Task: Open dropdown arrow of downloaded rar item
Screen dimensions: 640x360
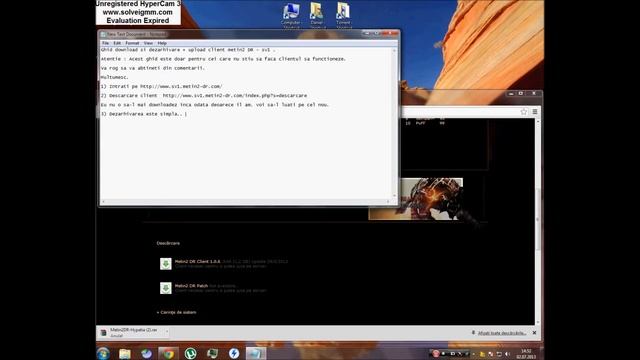Action: pos(167,333)
